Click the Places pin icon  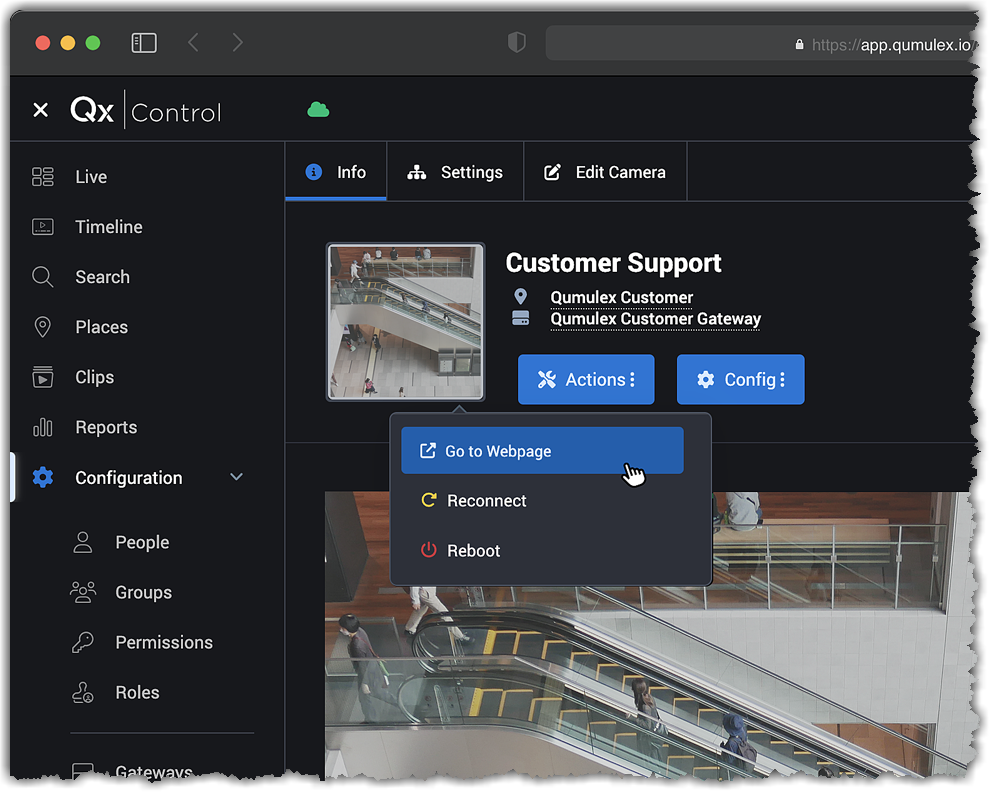pyautogui.click(x=43, y=327)
